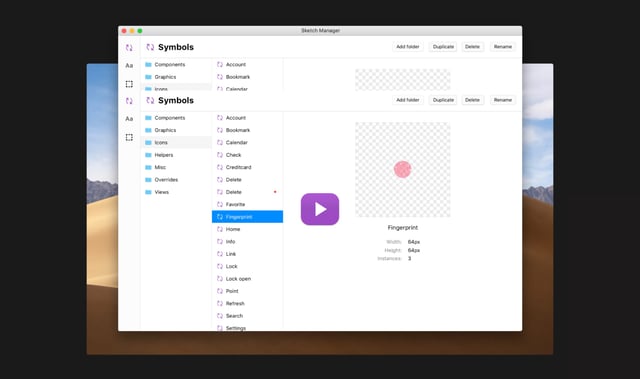Click the folder icon of the Views row

point(148,192)
